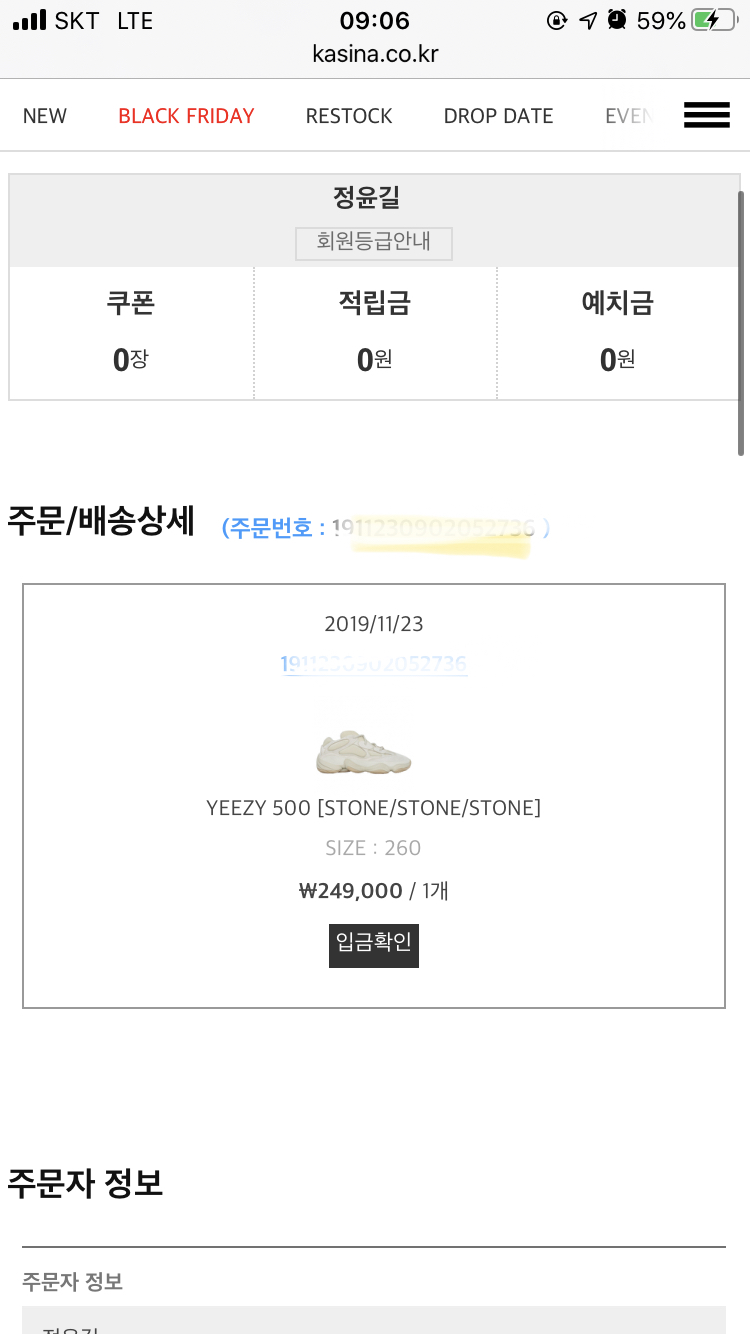
Task: Select the DROP DATE tab
Action: (498, 116)
